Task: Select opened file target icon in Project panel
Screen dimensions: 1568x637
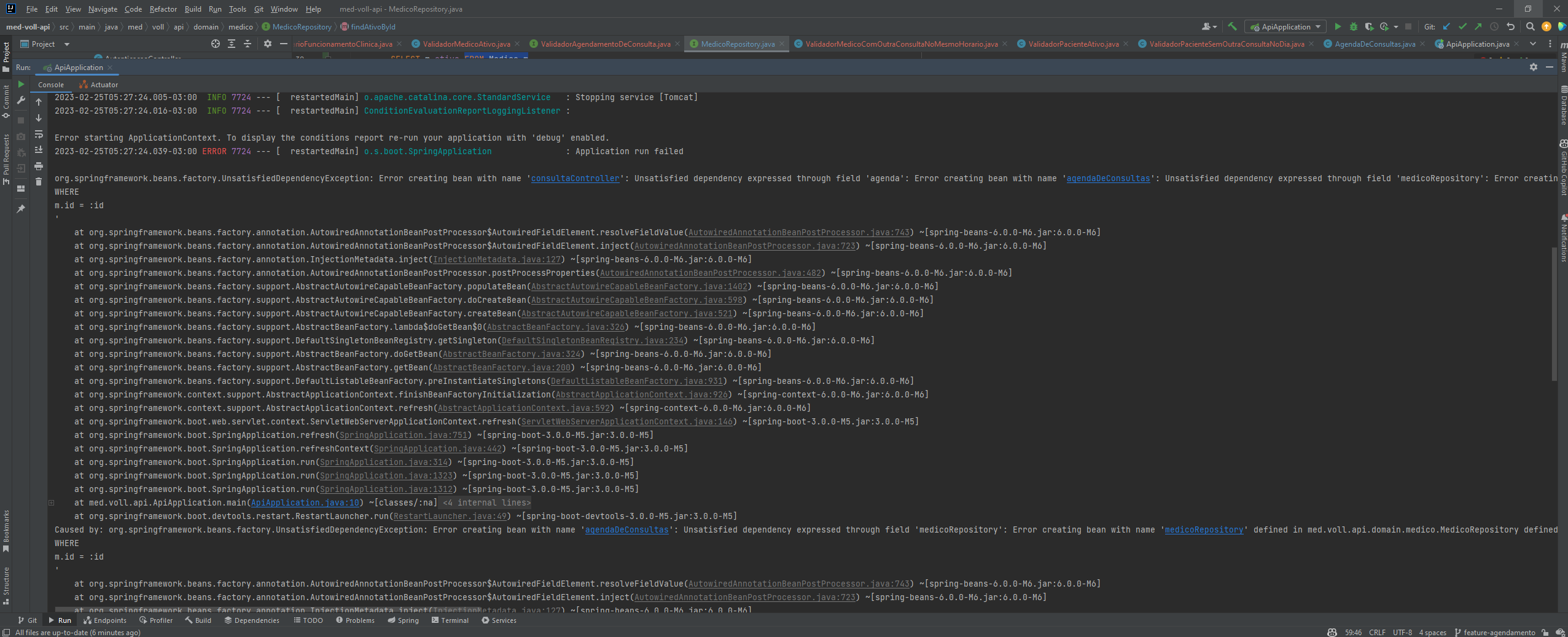Action: tap(216, 44)
